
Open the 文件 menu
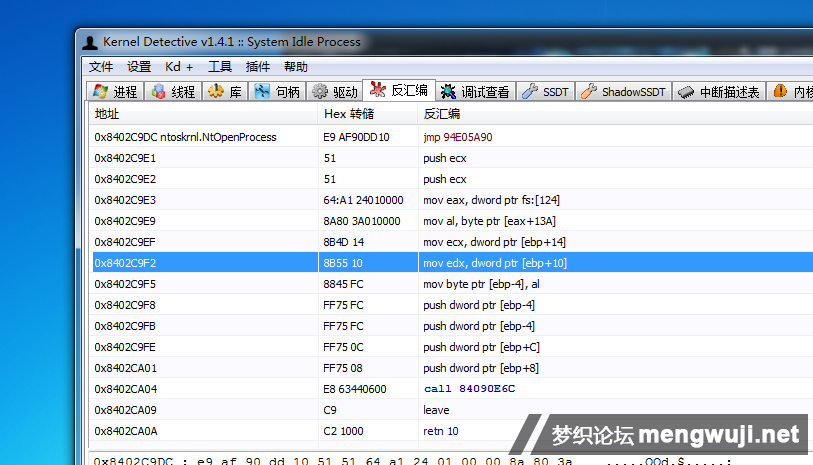tap(101, 67)
